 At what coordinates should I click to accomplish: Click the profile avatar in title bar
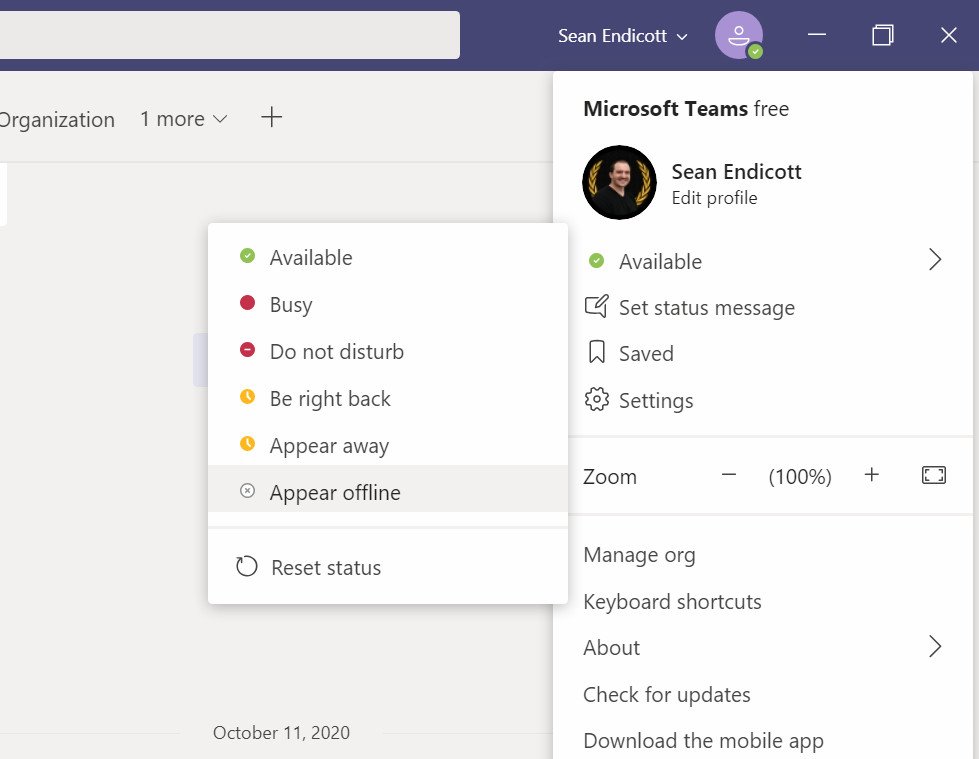(738, 36)
